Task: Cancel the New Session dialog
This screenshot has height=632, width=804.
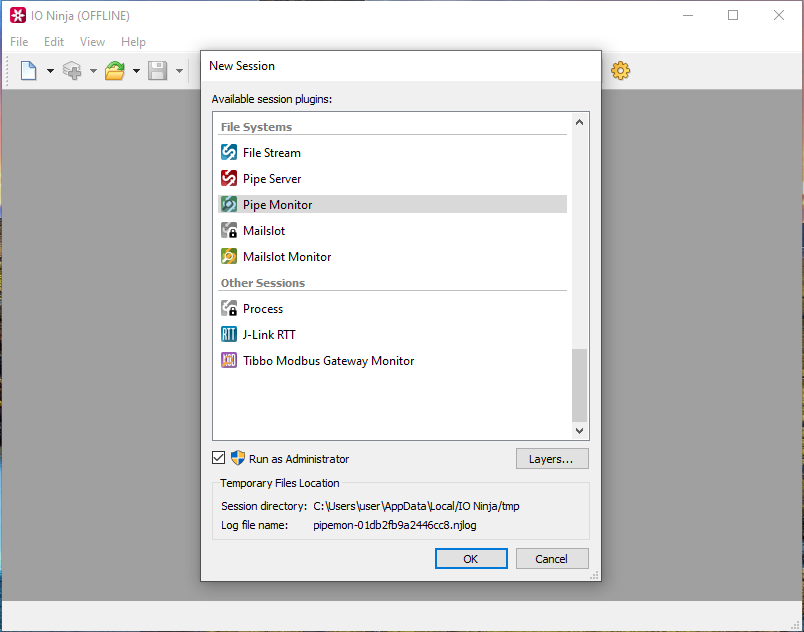Action: (552, 559)
